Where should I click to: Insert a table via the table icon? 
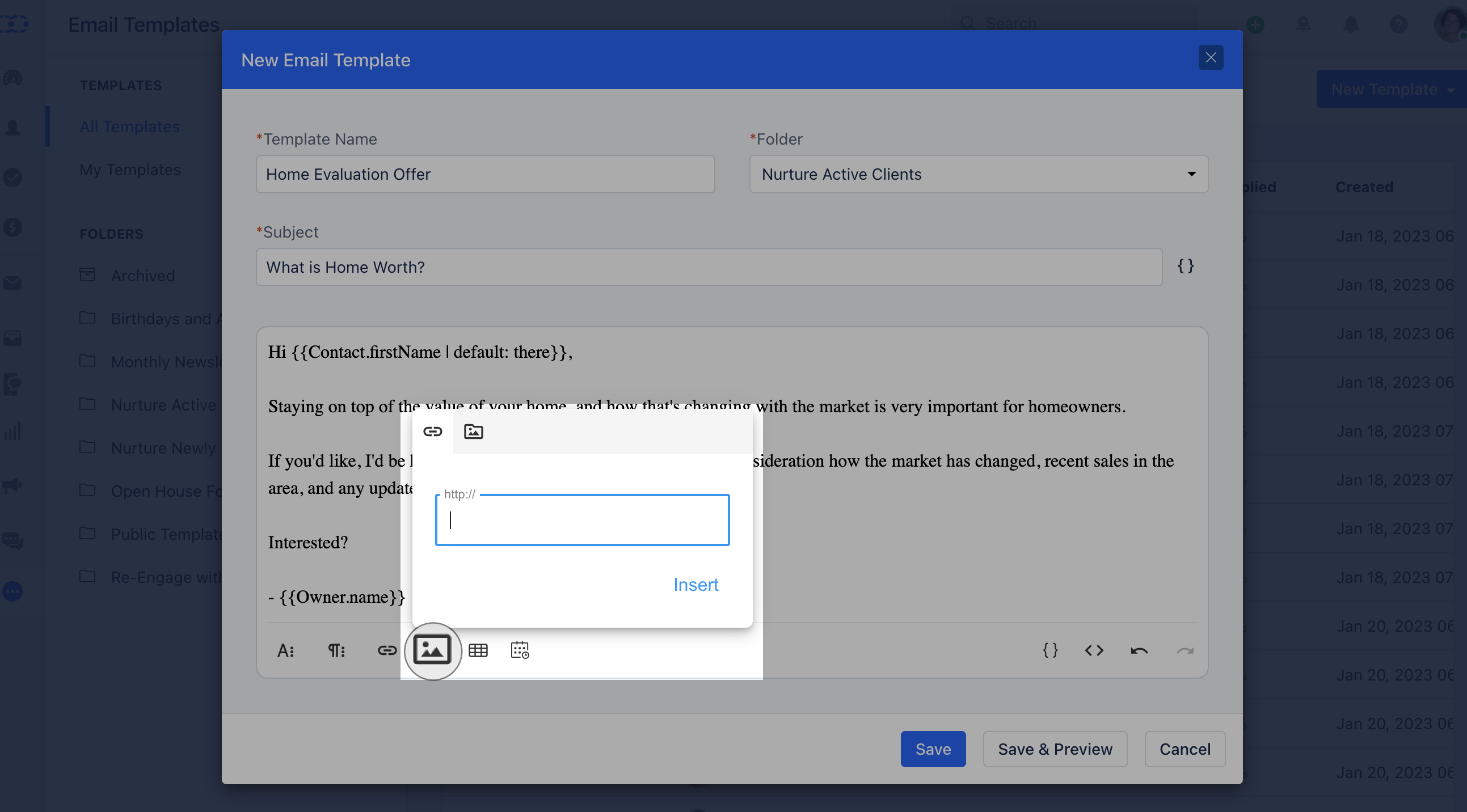(478, 650)
